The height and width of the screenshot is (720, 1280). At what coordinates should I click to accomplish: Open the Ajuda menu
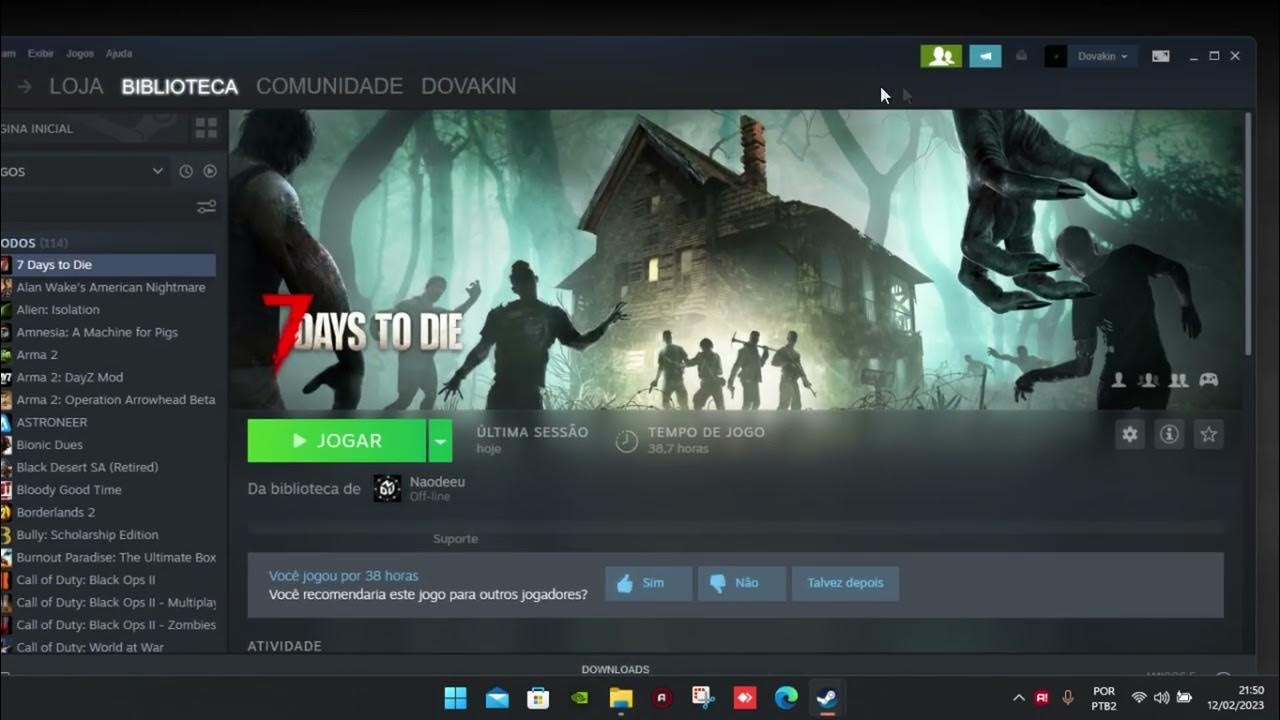click(119, 53)
